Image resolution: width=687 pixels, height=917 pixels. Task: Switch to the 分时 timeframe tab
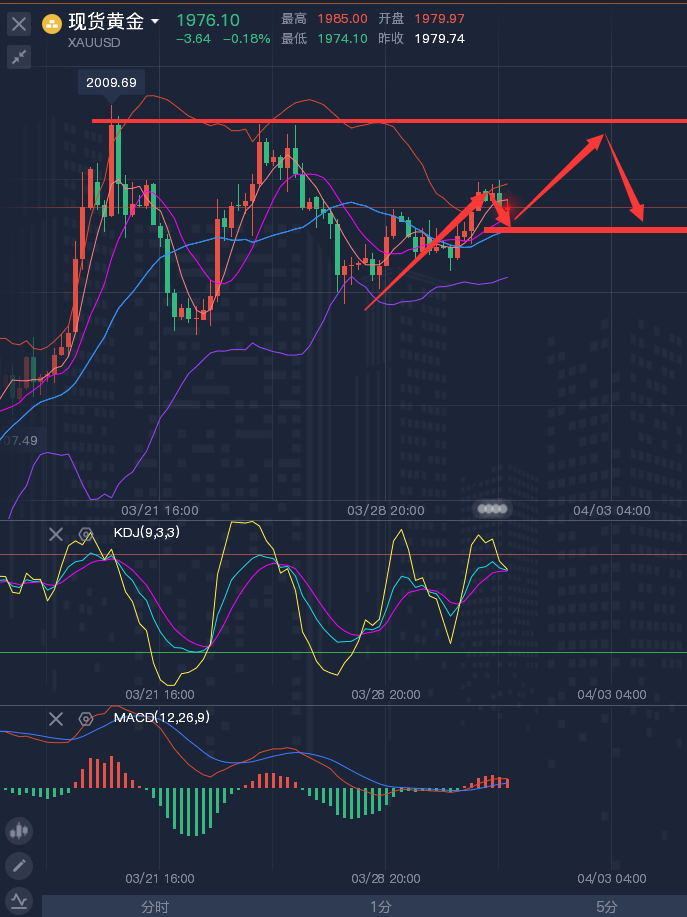coord(155,906)
